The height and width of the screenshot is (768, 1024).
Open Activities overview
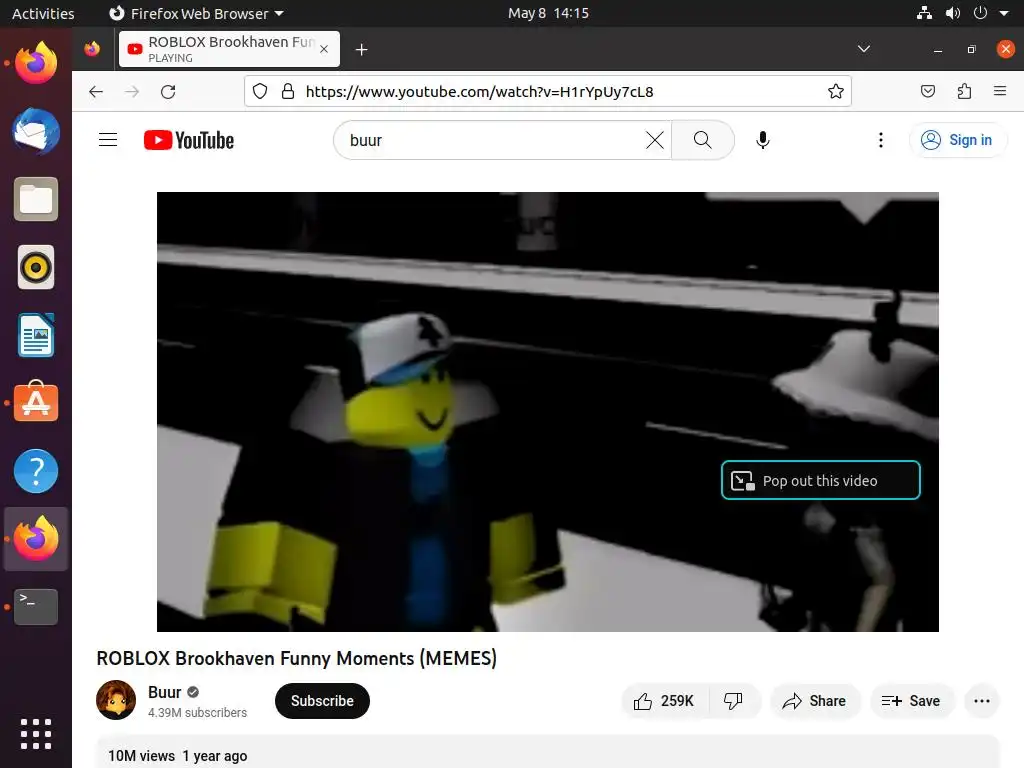(x=43, y=13)
